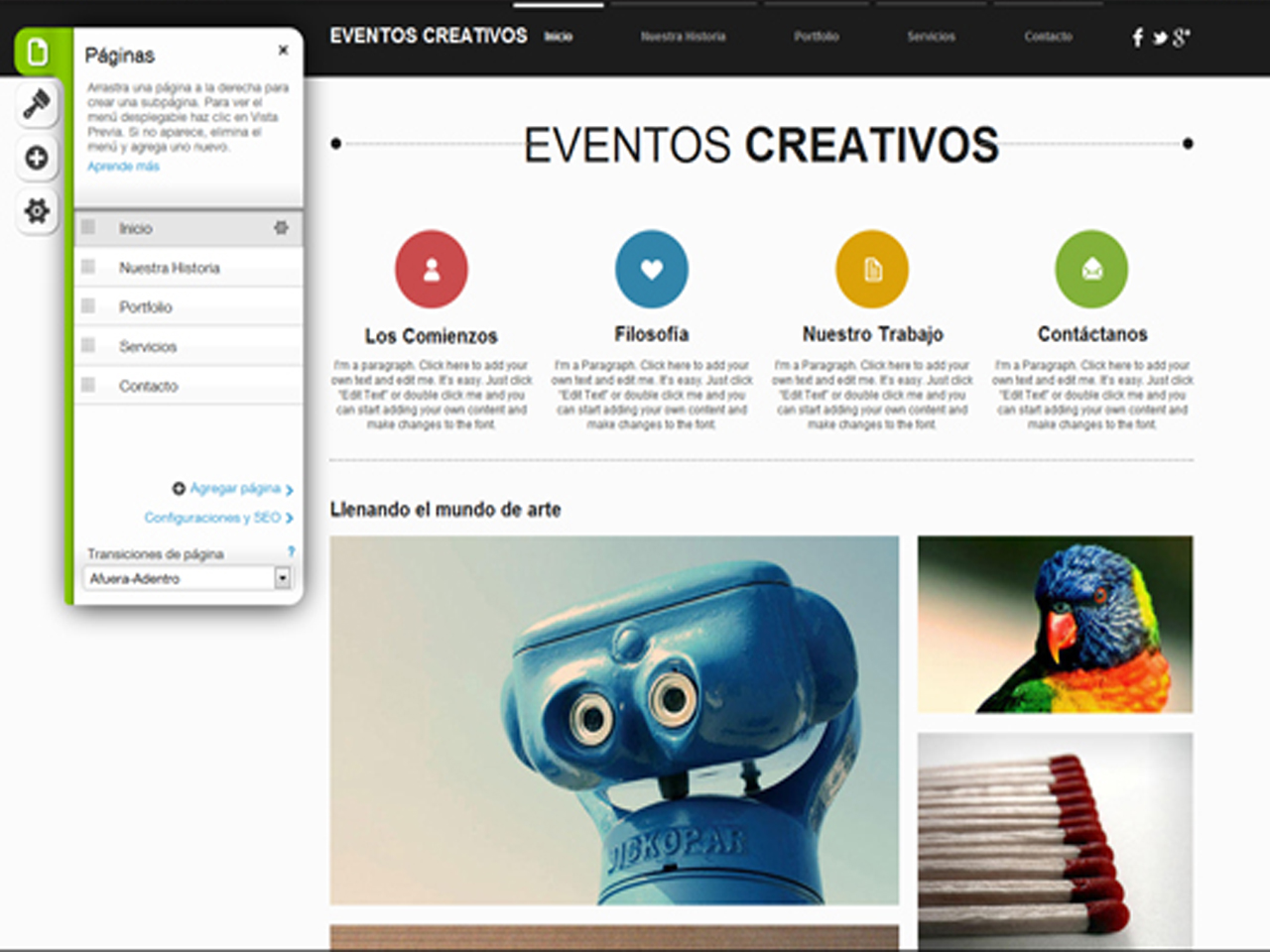Click the Twitter icon in header

[1159, 39]
